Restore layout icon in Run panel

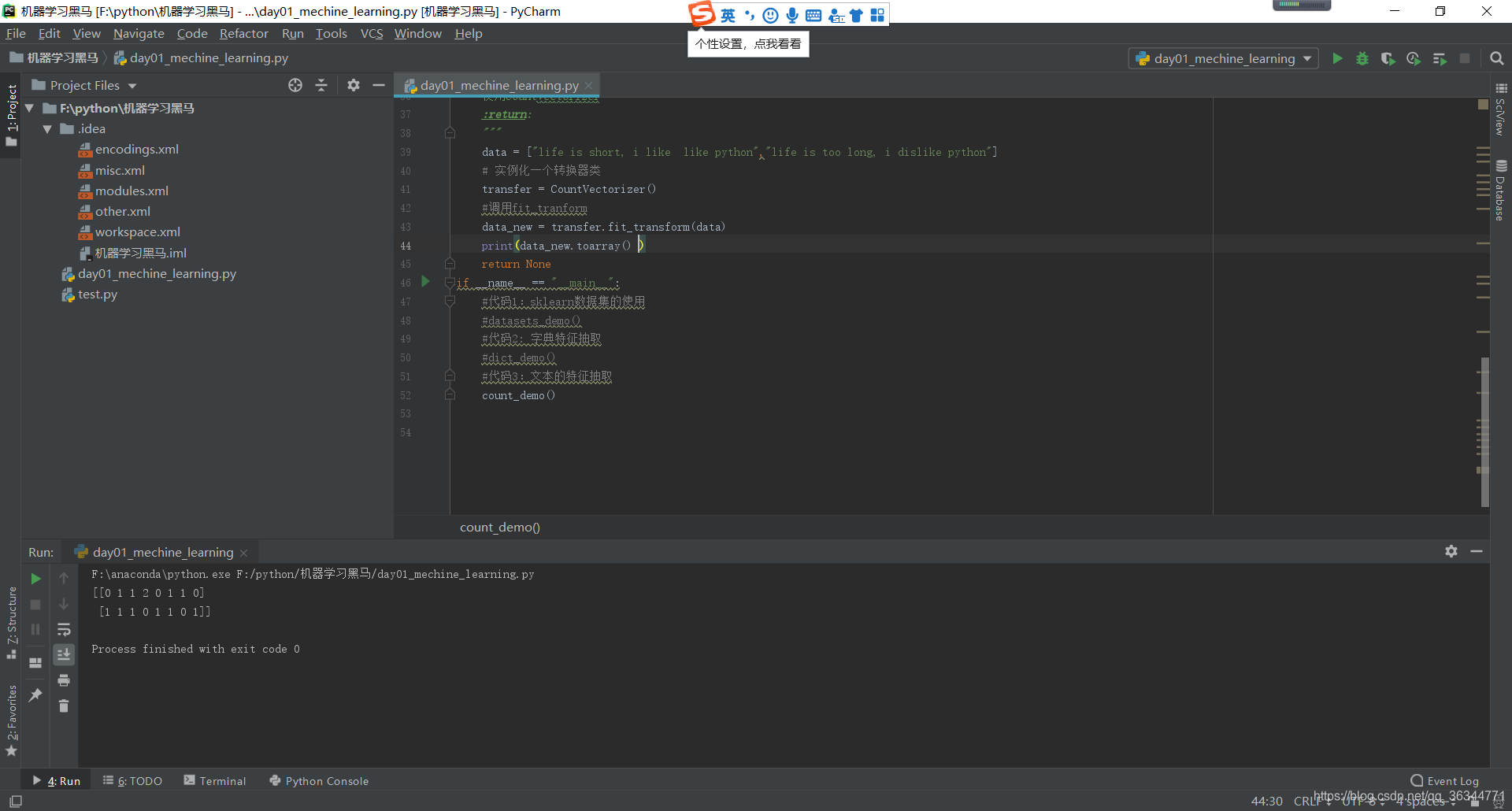35,663
